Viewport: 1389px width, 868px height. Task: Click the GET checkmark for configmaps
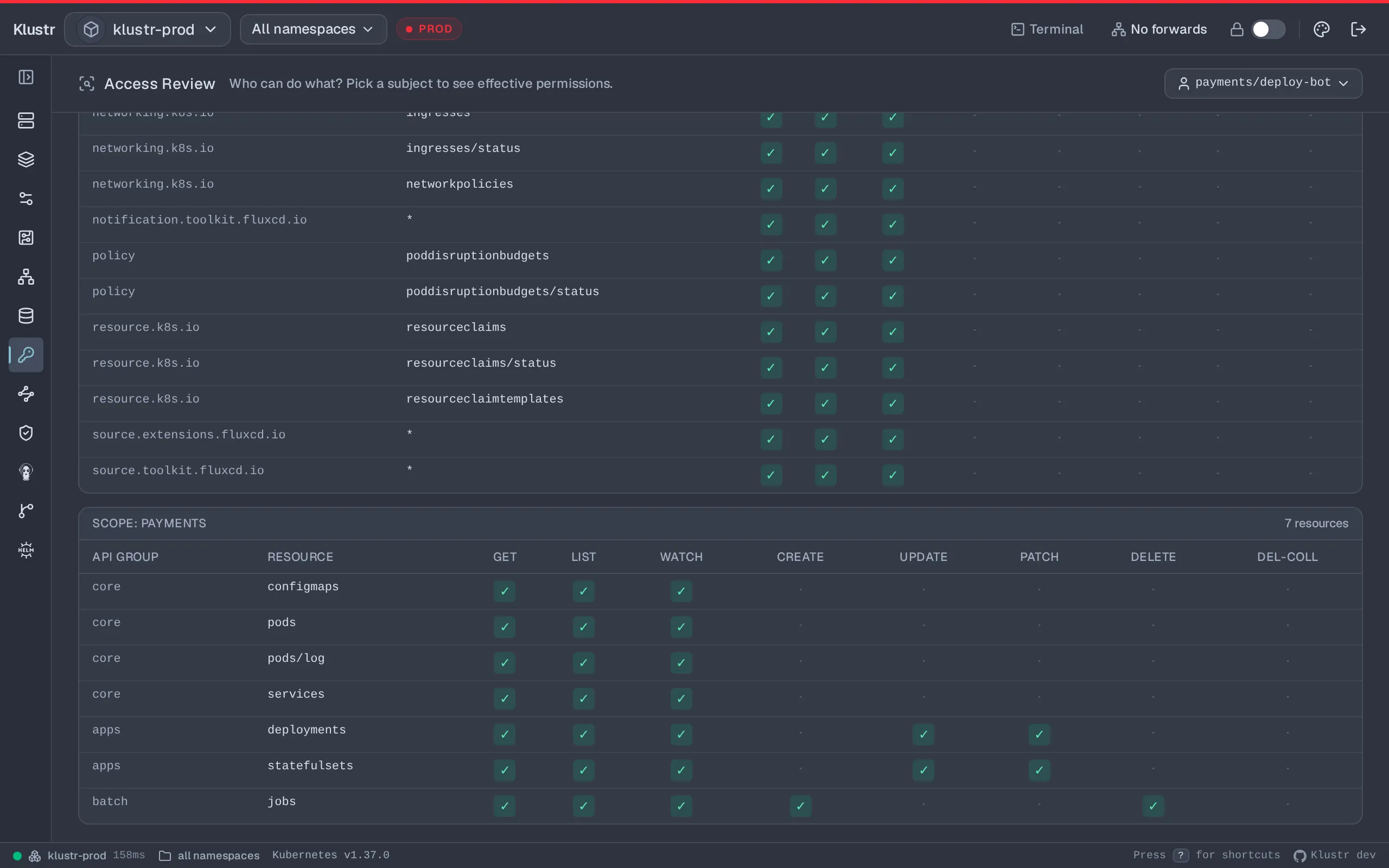click(x=505, y=591)
